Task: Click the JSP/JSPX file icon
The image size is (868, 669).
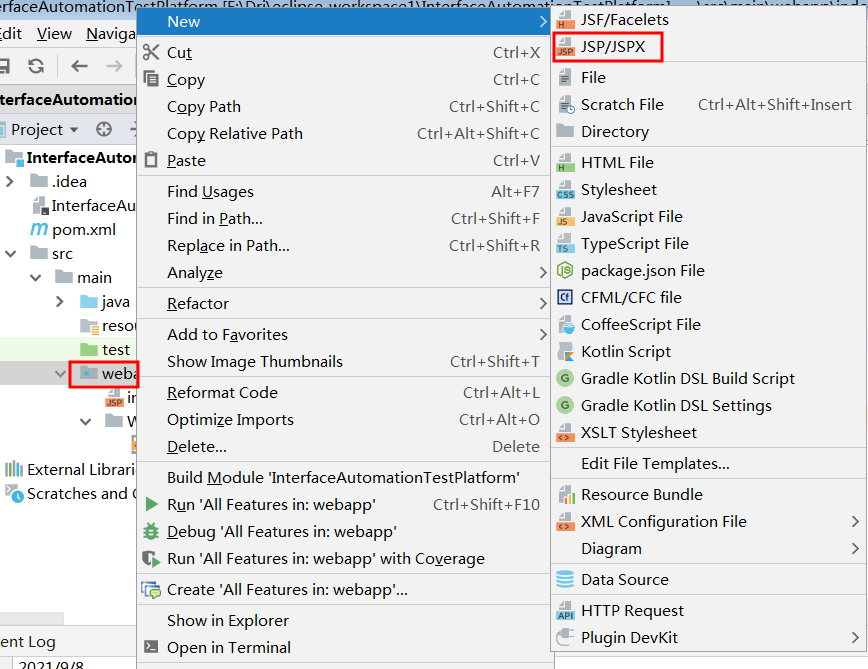Action: 565,46
